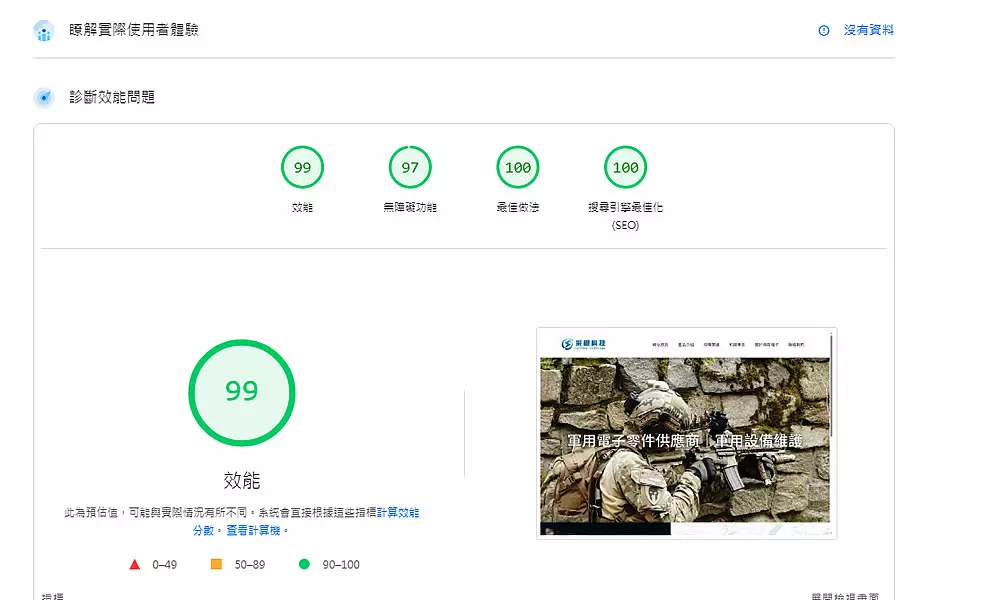The height and width of the screenshot is (600, 1000).
Task: Select the 99 效能 score gauge
Action: pos(302,168)
